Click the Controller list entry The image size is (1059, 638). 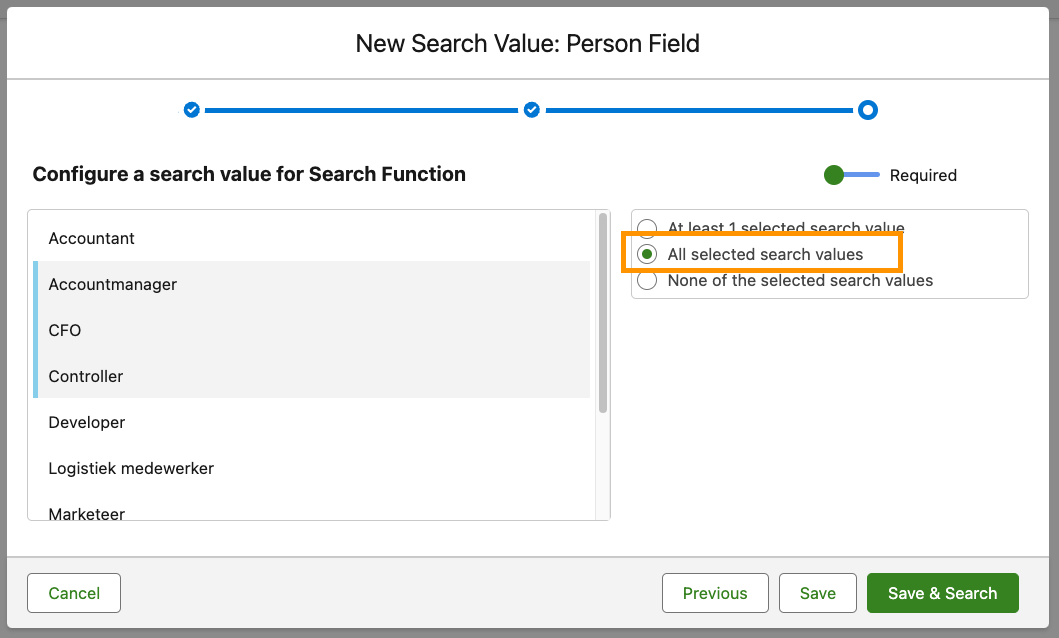pos(86,376)
